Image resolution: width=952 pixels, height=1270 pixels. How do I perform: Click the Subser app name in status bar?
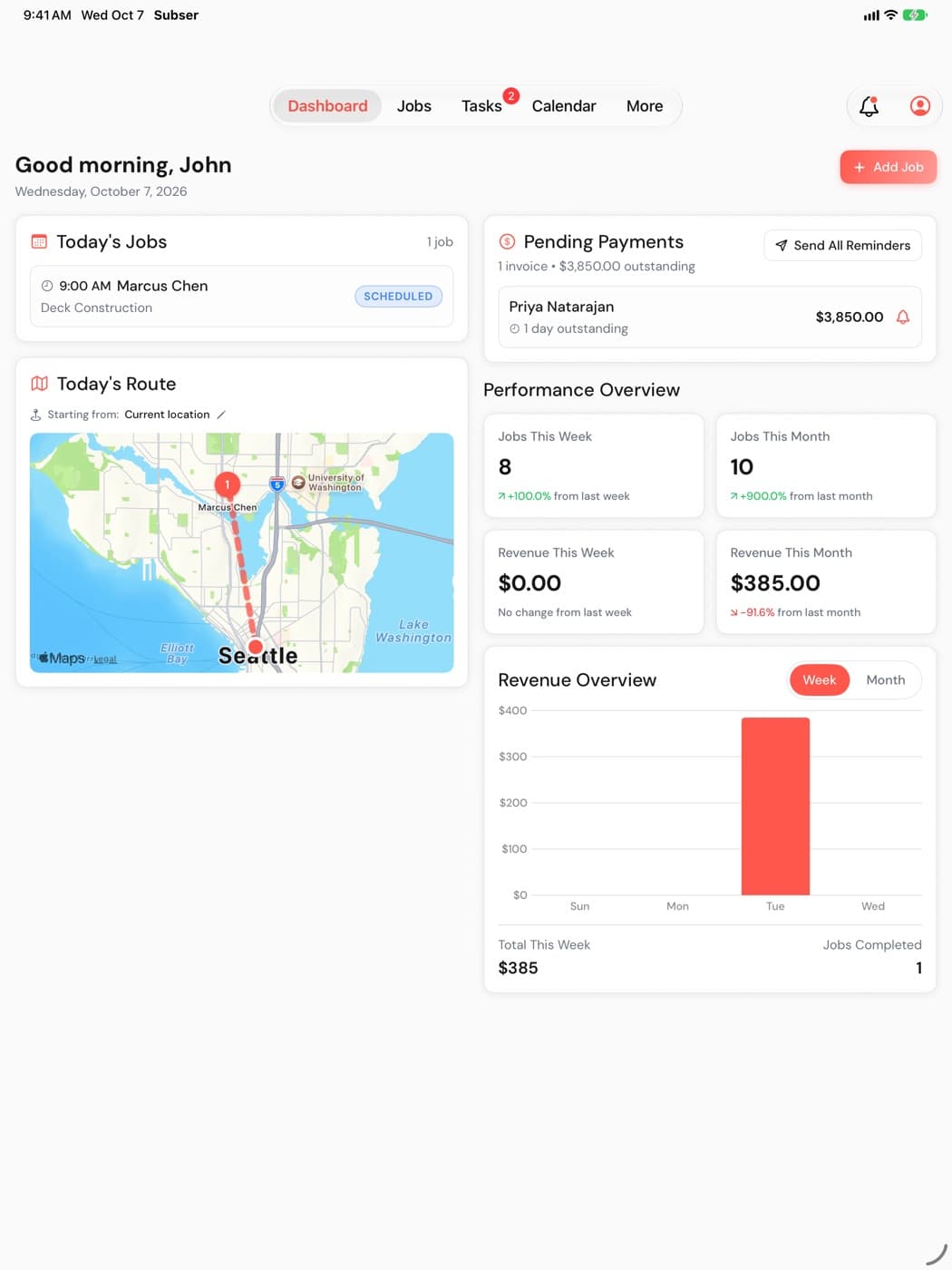click(x=176, y=15)
